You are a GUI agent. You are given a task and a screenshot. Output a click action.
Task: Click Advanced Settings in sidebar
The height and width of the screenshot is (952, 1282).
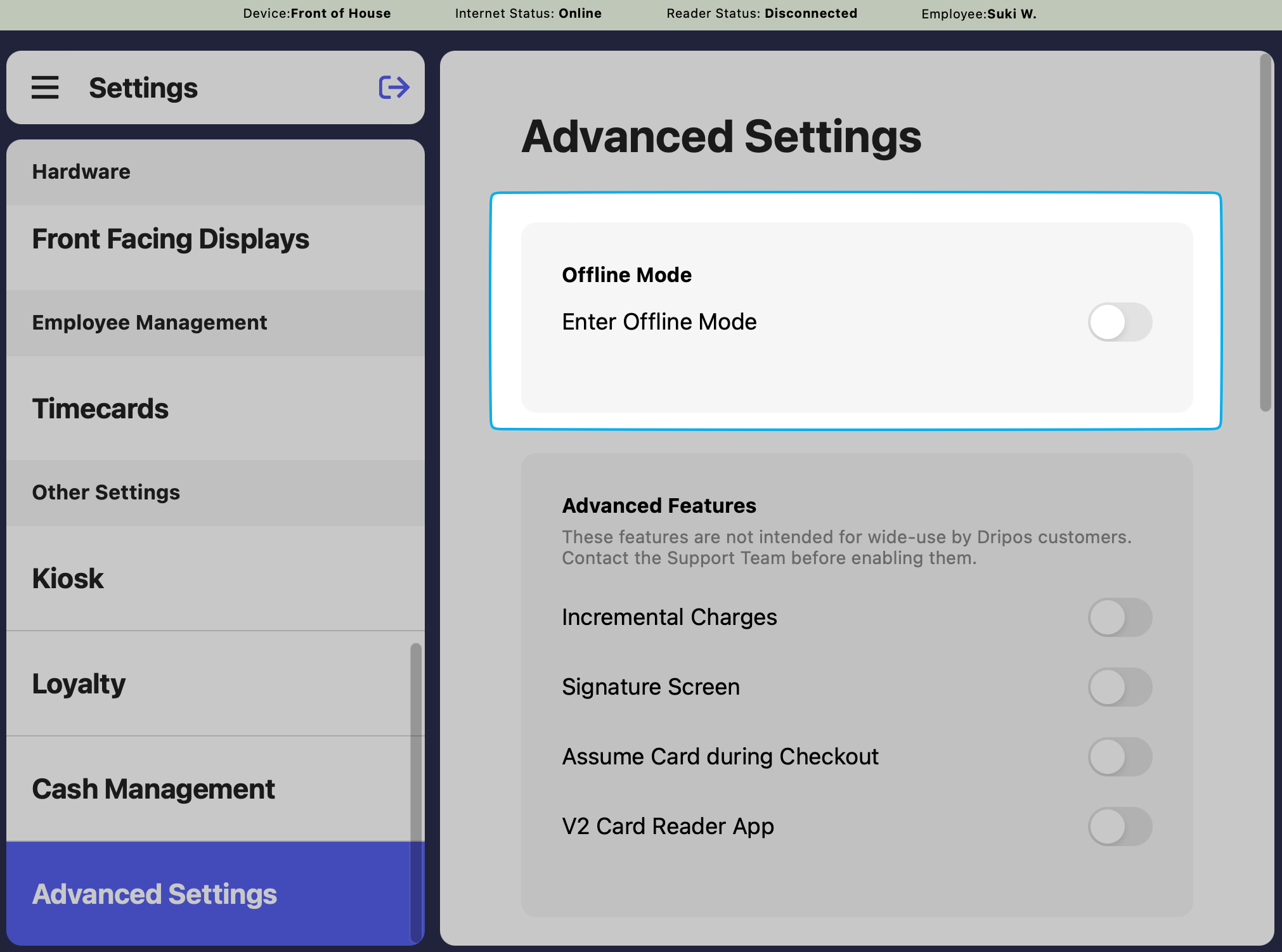pyautogui.click(x=155, y=894)
